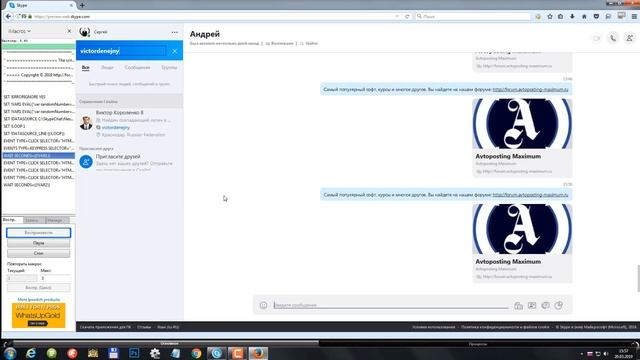Attach a file with the add files icon
Screen dimensions: 640x360
click(x=518, y=305)
